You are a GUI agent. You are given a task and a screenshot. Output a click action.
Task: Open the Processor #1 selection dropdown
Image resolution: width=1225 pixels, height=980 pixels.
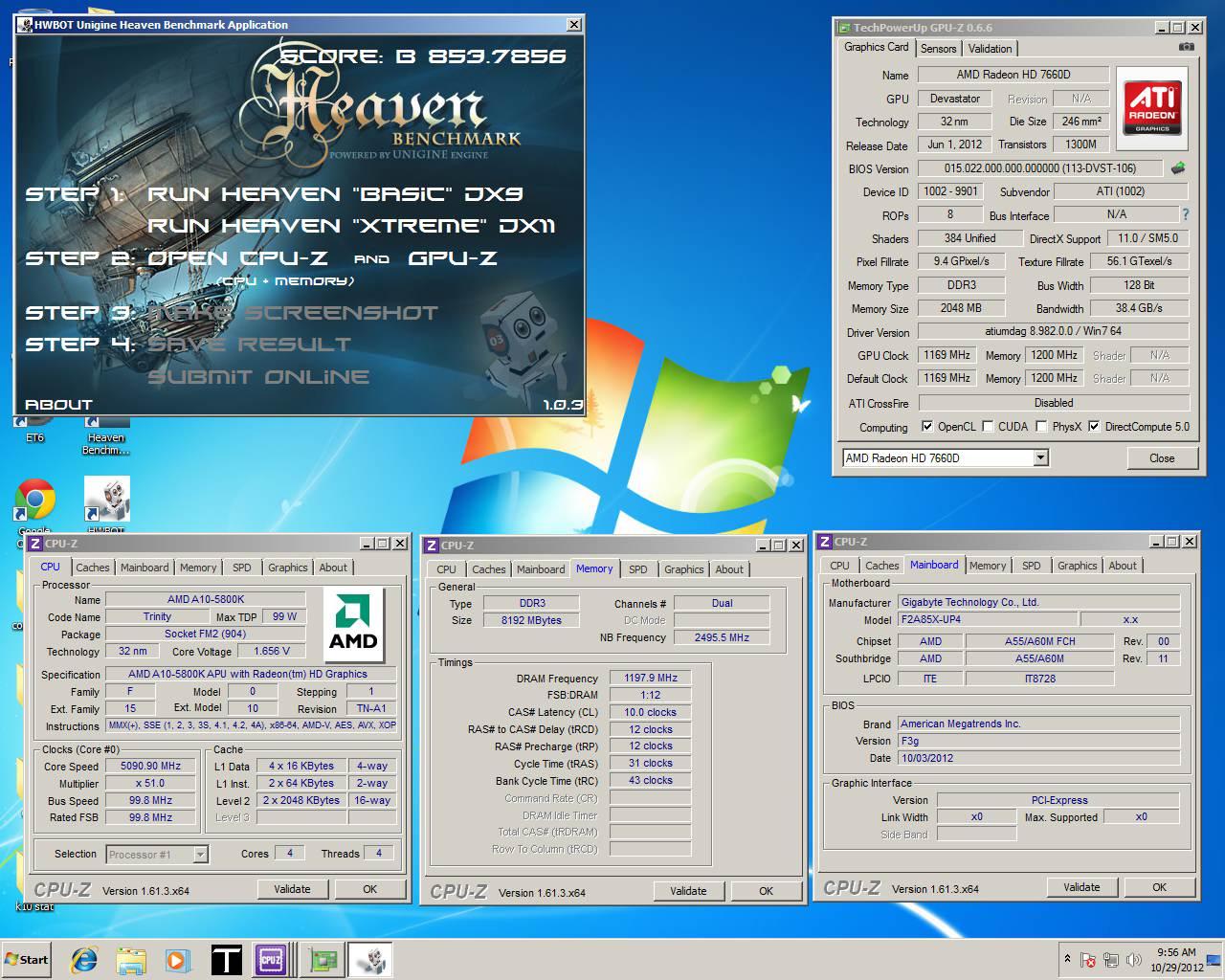point(201,855)
